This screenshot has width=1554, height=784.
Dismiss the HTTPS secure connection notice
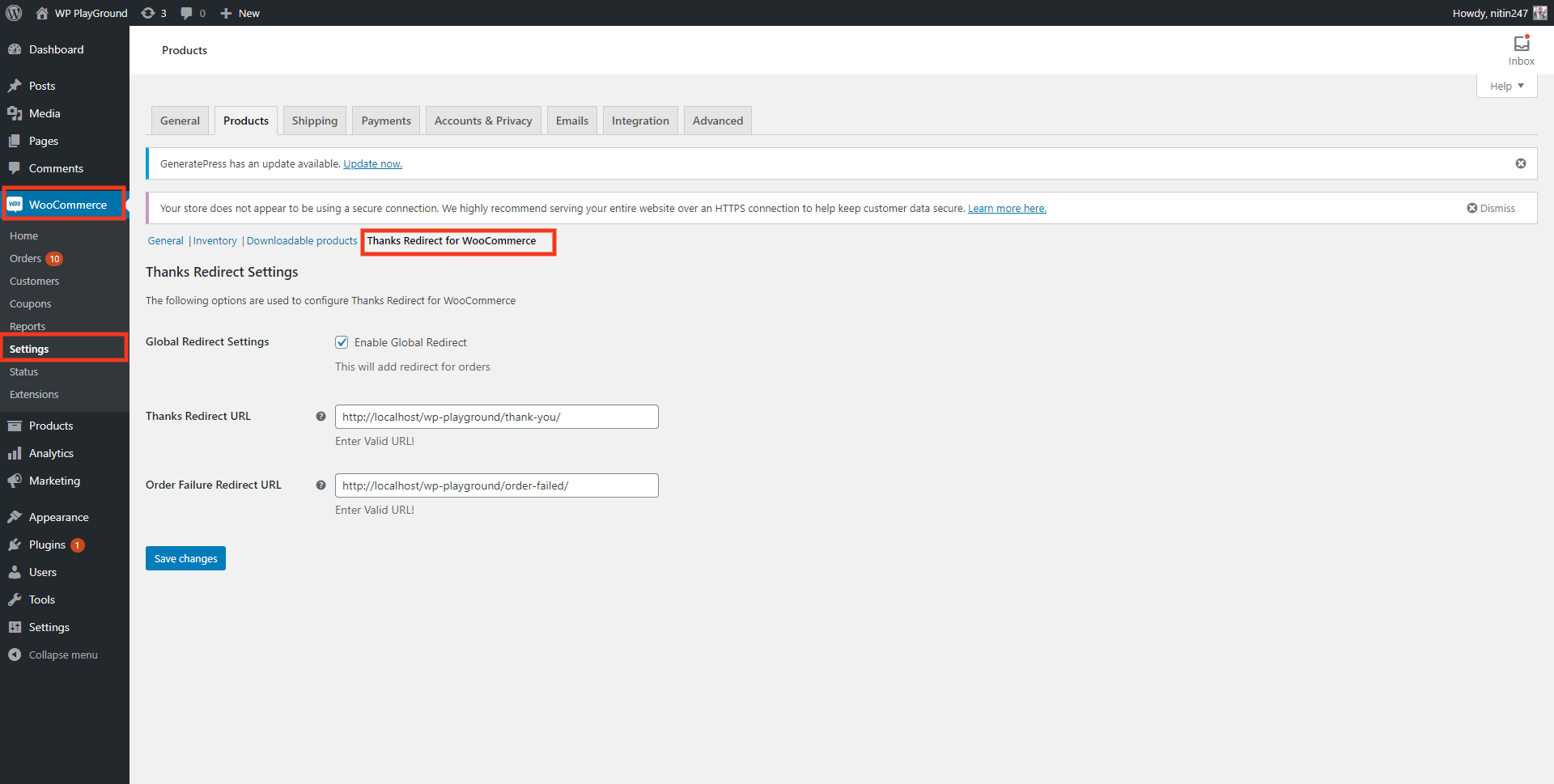click(1491, 208)
